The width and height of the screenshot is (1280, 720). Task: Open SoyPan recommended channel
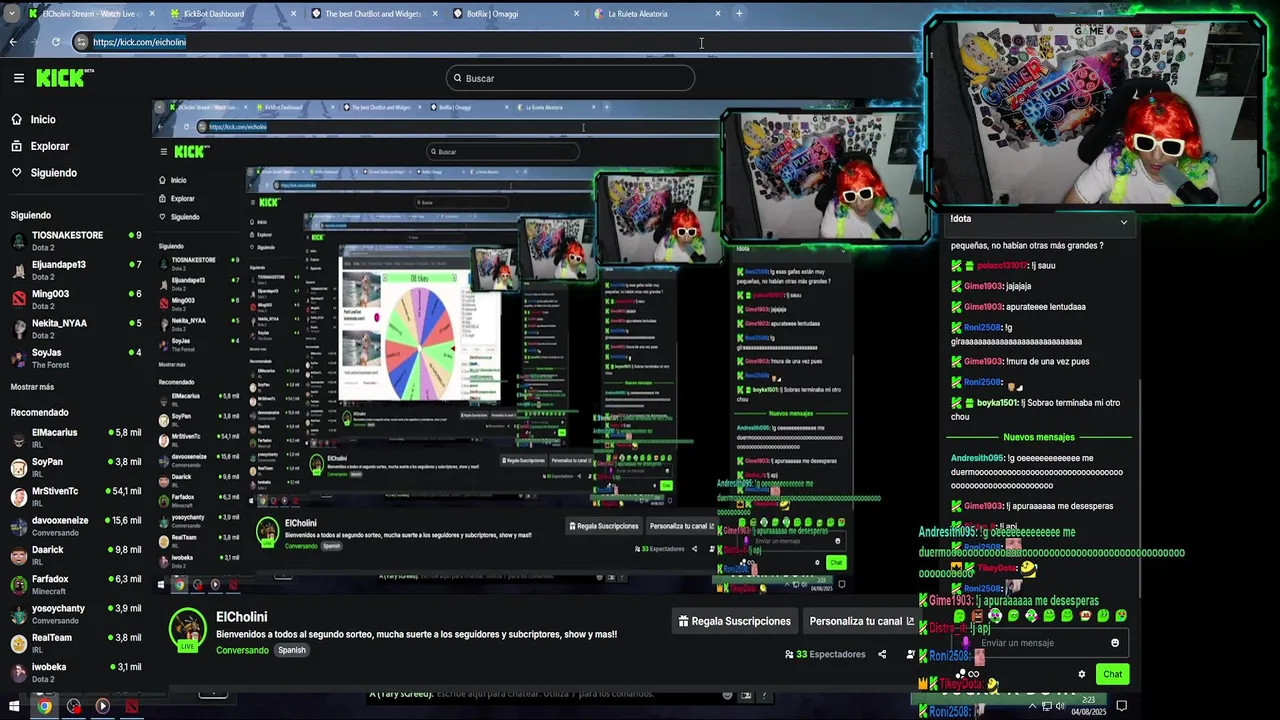[76, 467]
